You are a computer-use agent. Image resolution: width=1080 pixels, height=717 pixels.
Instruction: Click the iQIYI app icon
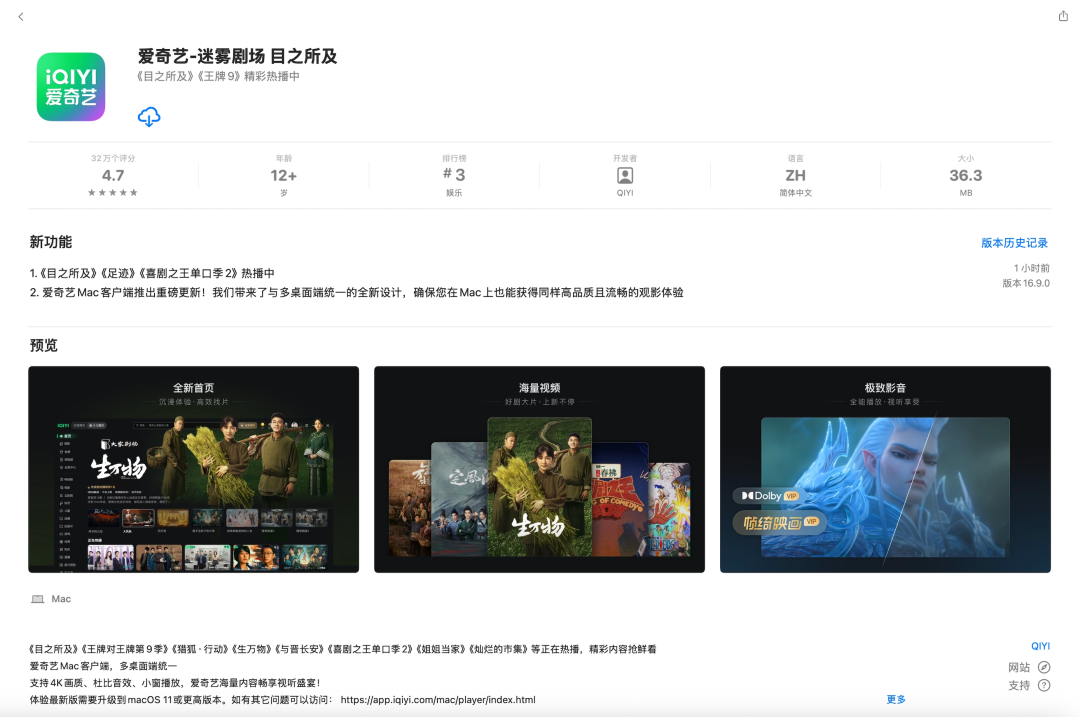tap(71, 87)
